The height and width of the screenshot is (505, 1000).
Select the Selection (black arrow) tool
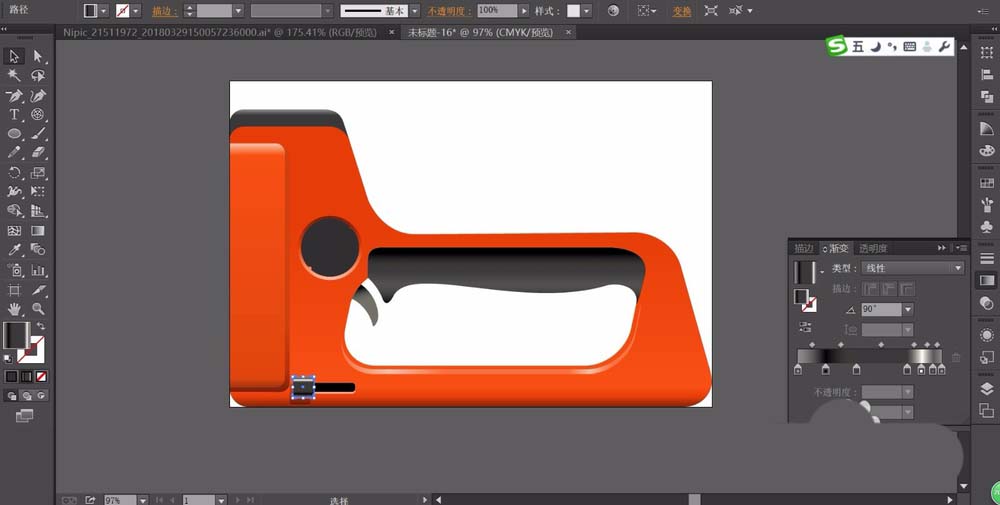[14, 57]
